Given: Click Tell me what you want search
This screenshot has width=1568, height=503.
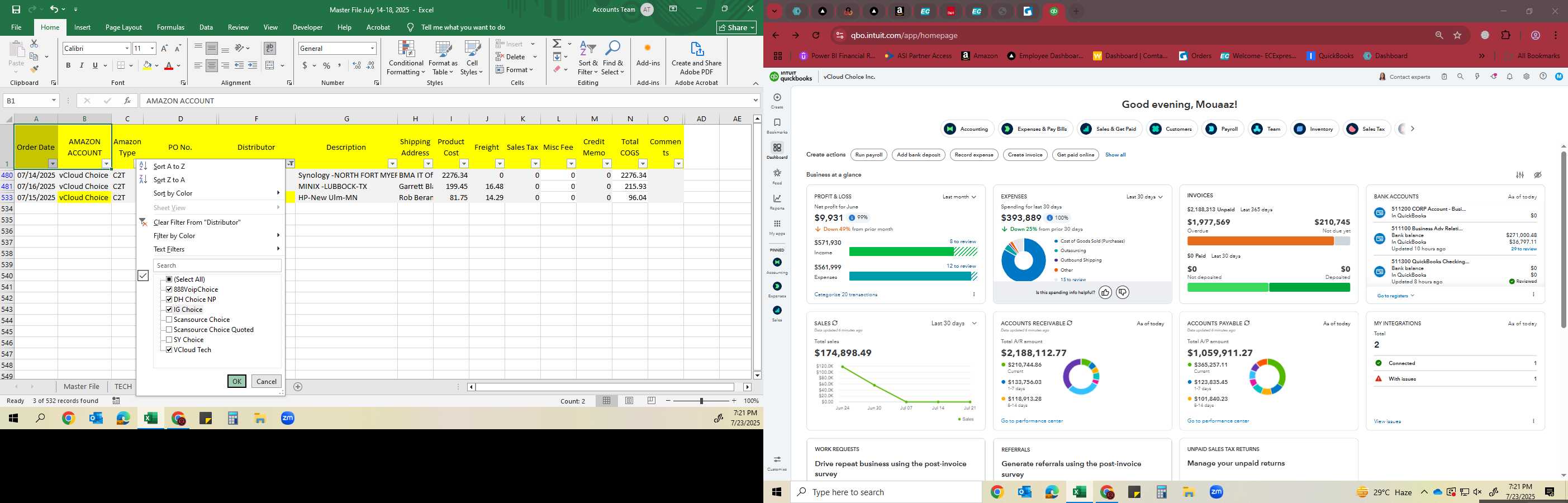Looking at the screenshot, I should [x=463, y=27].
